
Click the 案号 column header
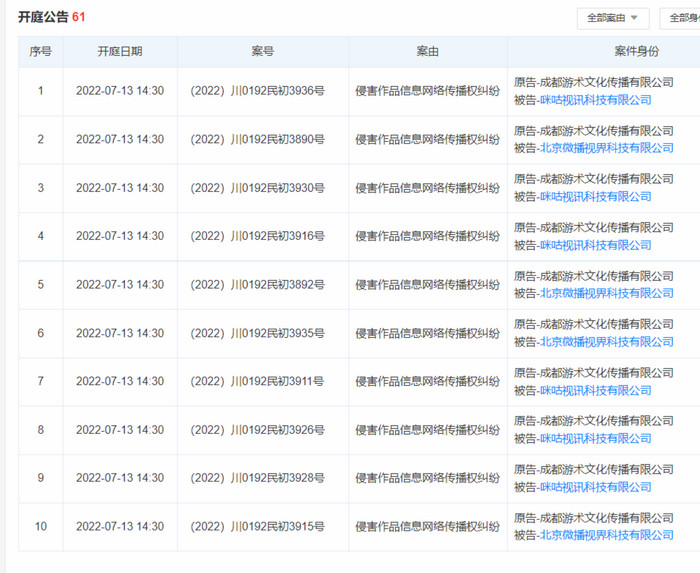263,52
